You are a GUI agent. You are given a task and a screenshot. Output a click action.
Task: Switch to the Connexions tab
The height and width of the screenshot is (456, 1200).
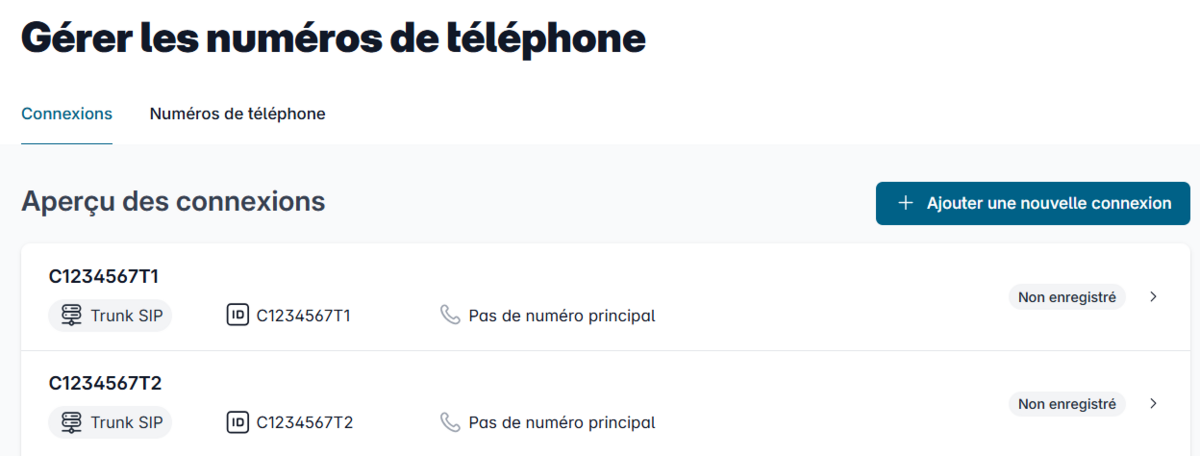tap(66, 114)
